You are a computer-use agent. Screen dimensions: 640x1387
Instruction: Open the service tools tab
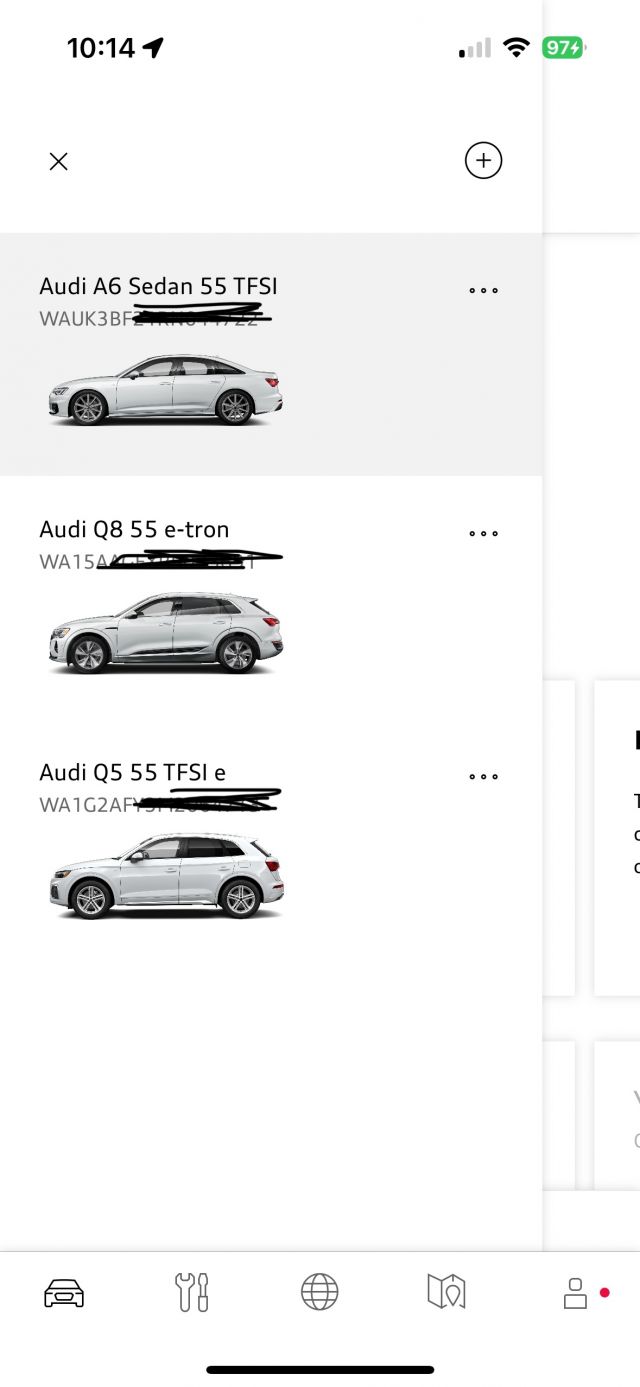tap(192, 1292)
